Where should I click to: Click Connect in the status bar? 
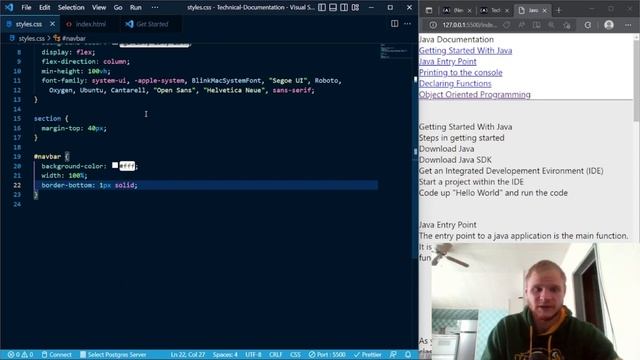[57, 355]
